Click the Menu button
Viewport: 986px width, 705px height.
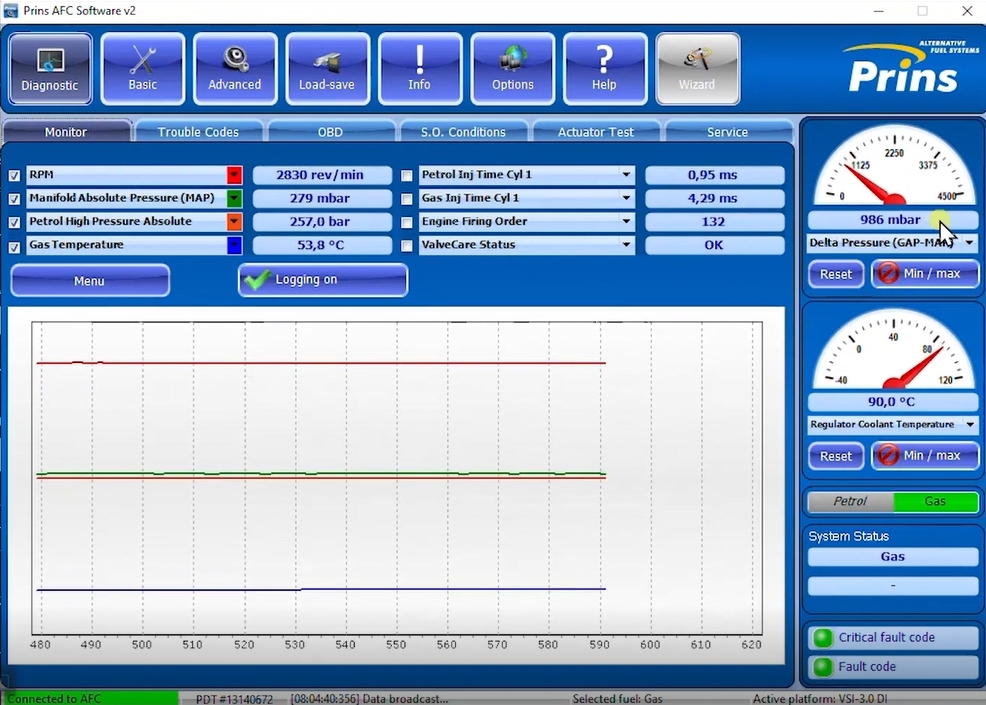[x=89, y=281]
